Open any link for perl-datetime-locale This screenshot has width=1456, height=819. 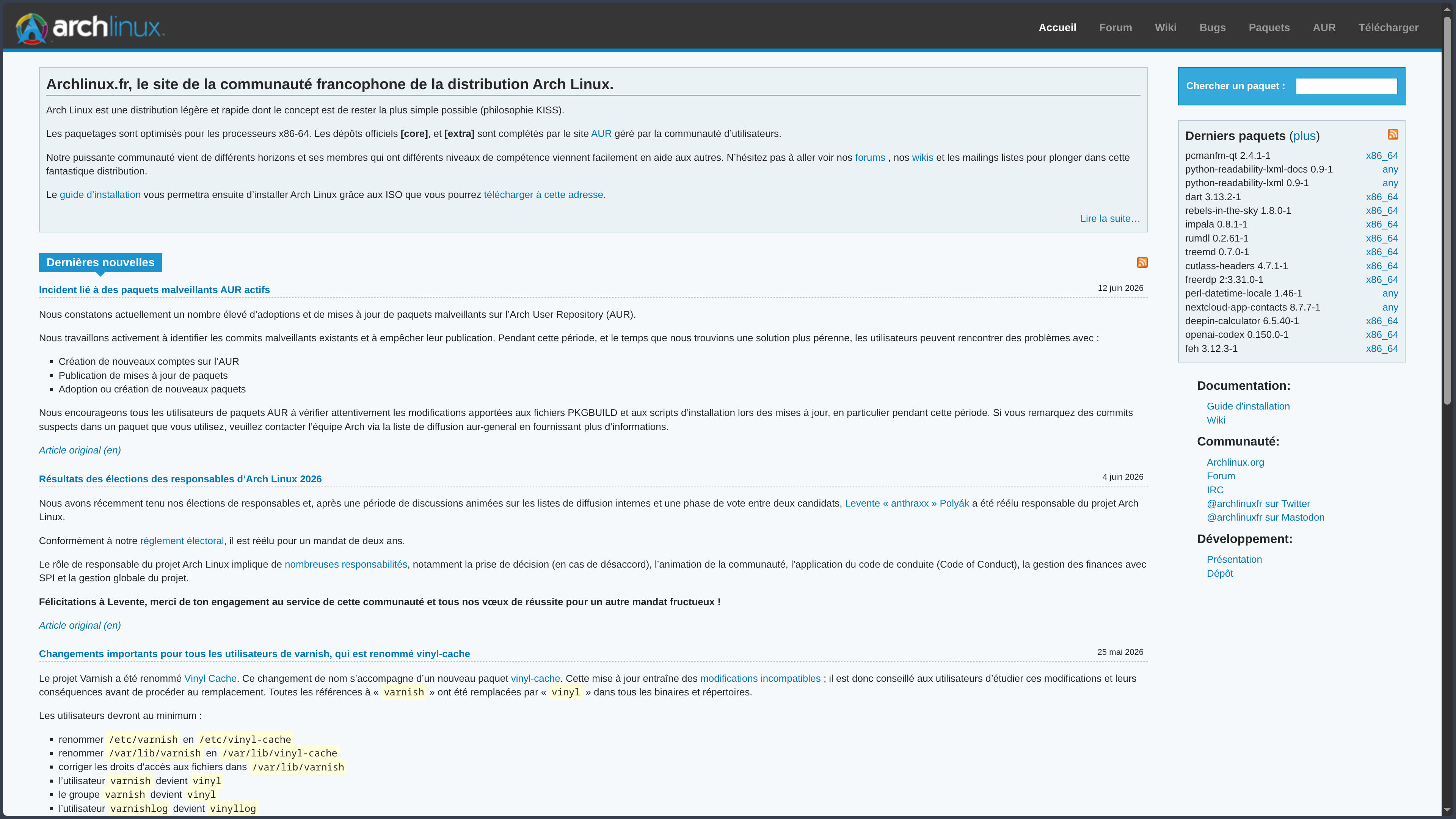coord(1390,293)
